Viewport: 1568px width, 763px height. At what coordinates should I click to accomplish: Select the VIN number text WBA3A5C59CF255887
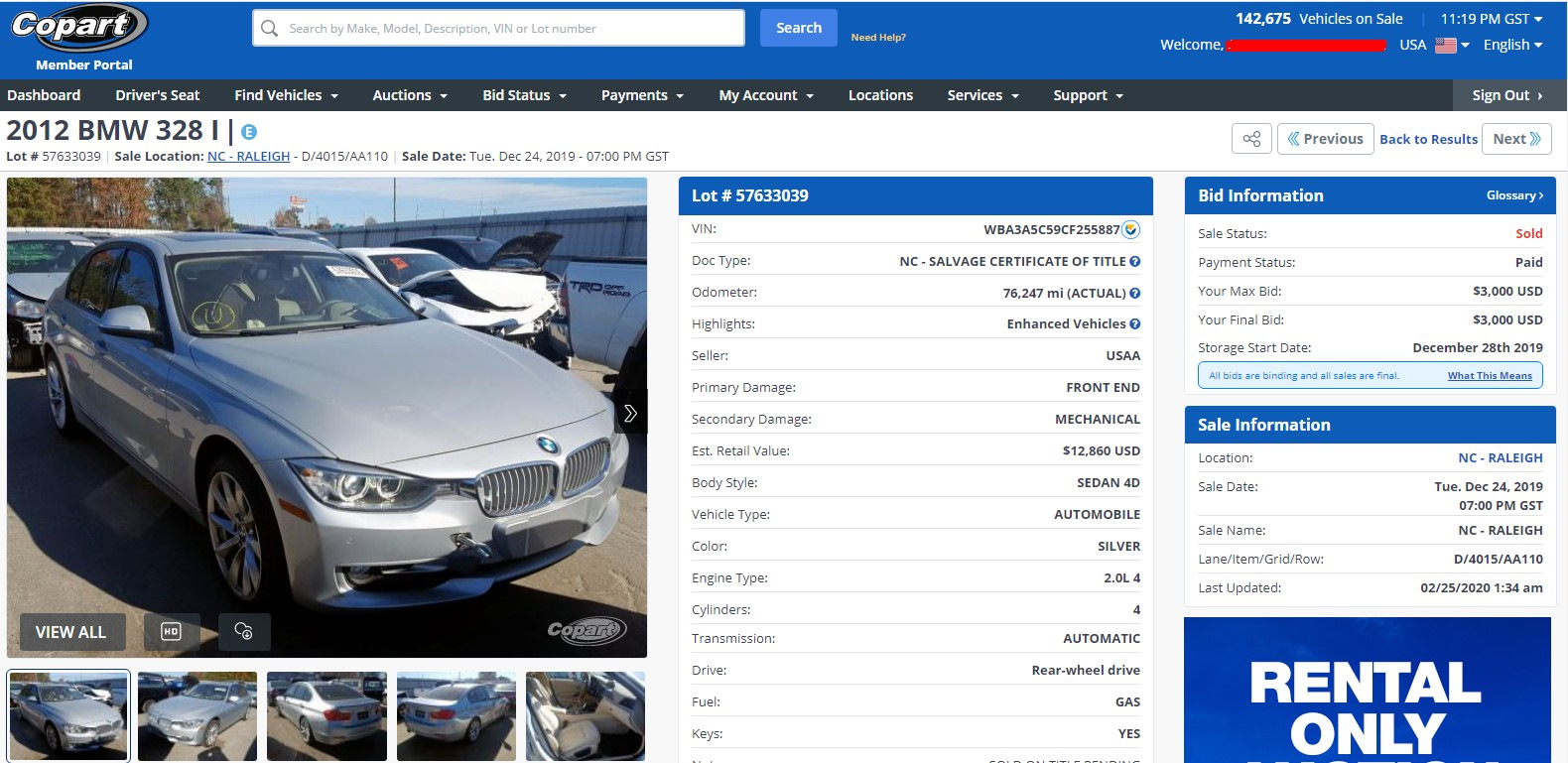[x=1051, y=229]
